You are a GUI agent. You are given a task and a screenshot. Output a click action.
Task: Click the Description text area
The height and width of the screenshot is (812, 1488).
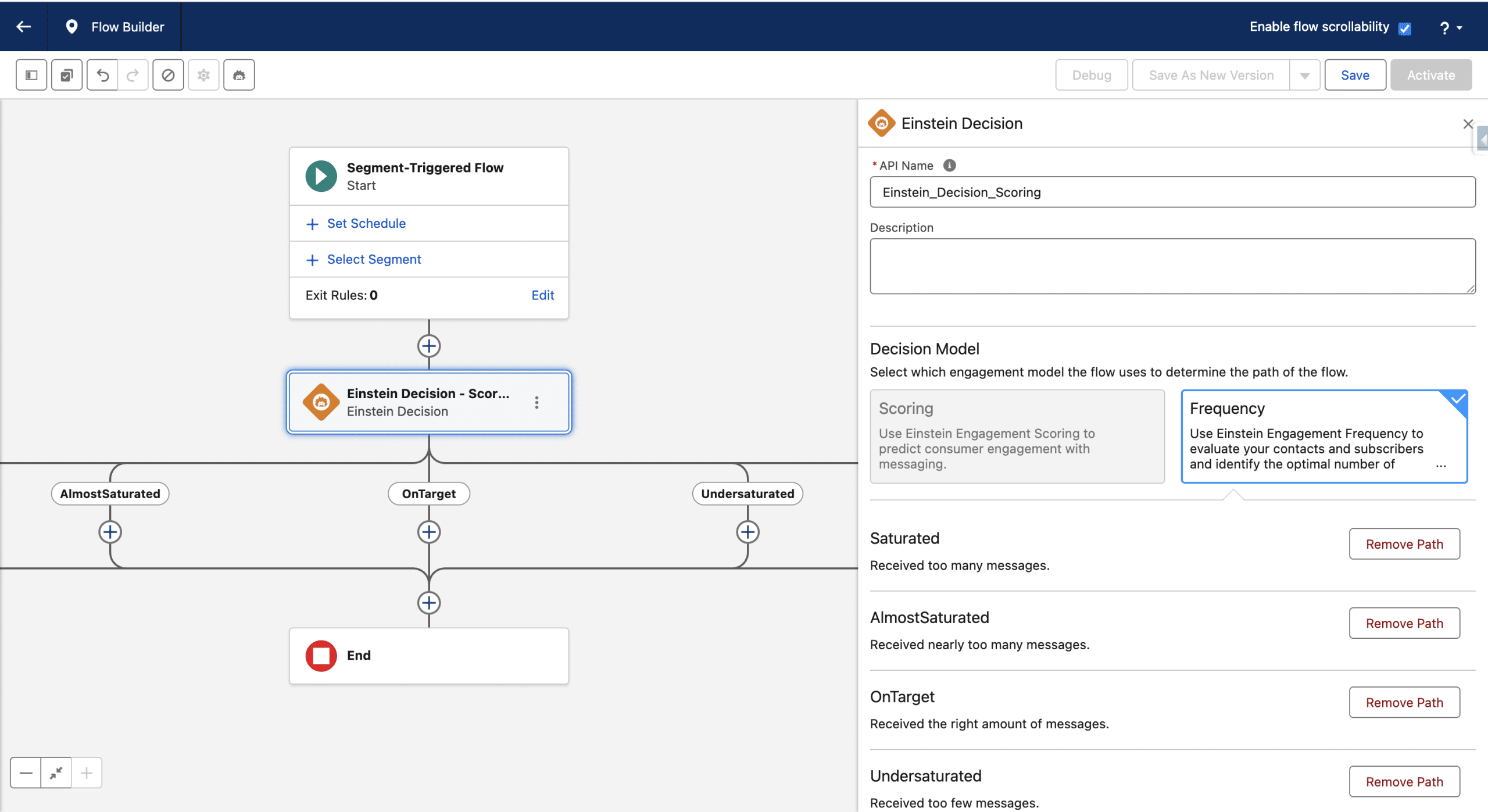point(1172,266)
